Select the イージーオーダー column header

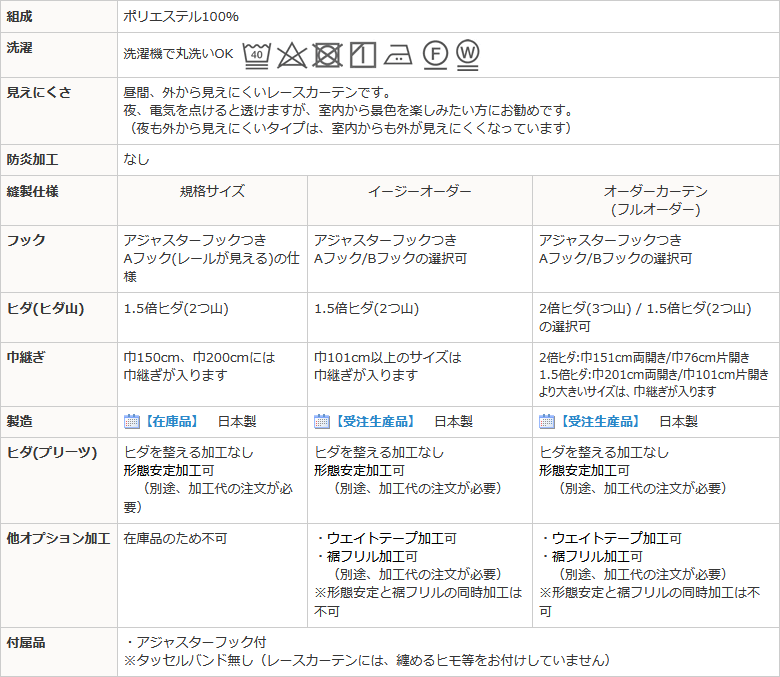click(x=419, y=191)
